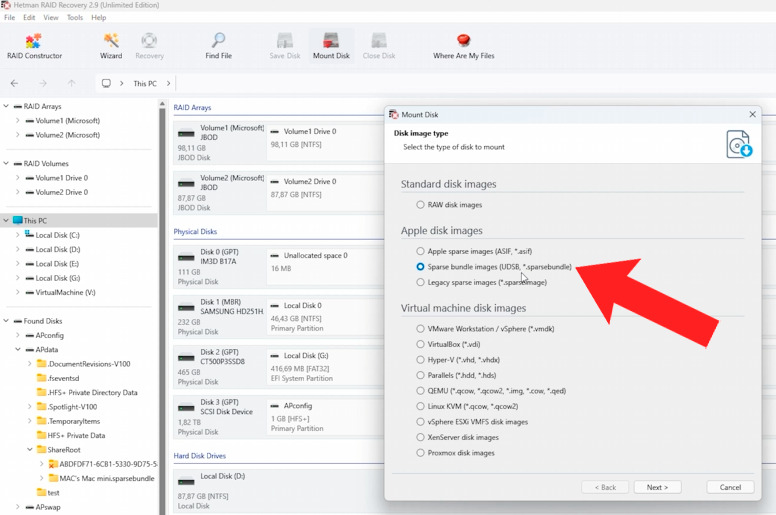776x515 pixels.
Task: Select VirtualMachine (V:) in tree
Action: point(60,292)
